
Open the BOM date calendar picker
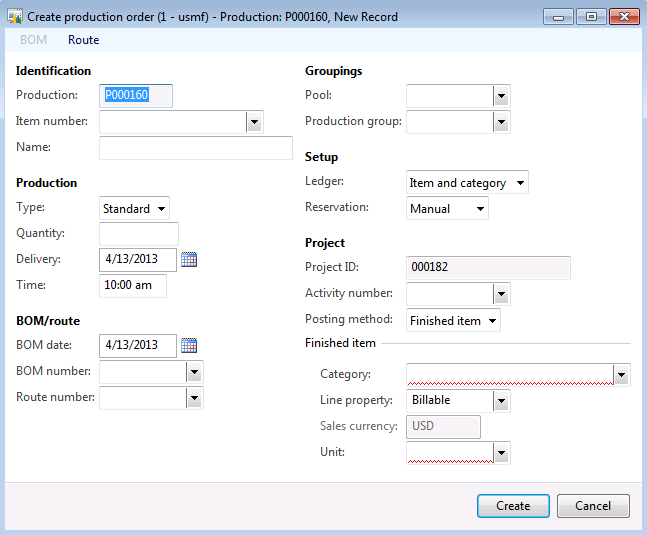[x=189, y=346]
